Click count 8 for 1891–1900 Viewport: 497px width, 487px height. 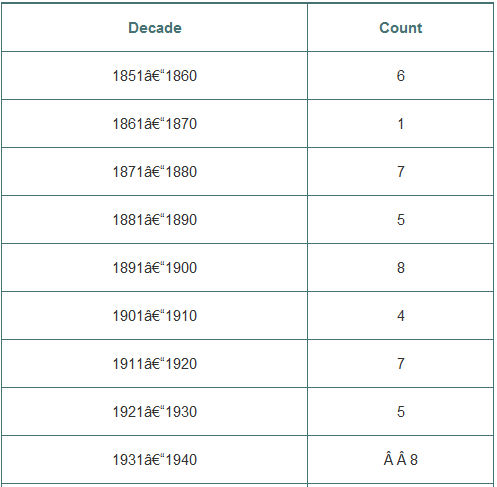[x=400, y=268]
